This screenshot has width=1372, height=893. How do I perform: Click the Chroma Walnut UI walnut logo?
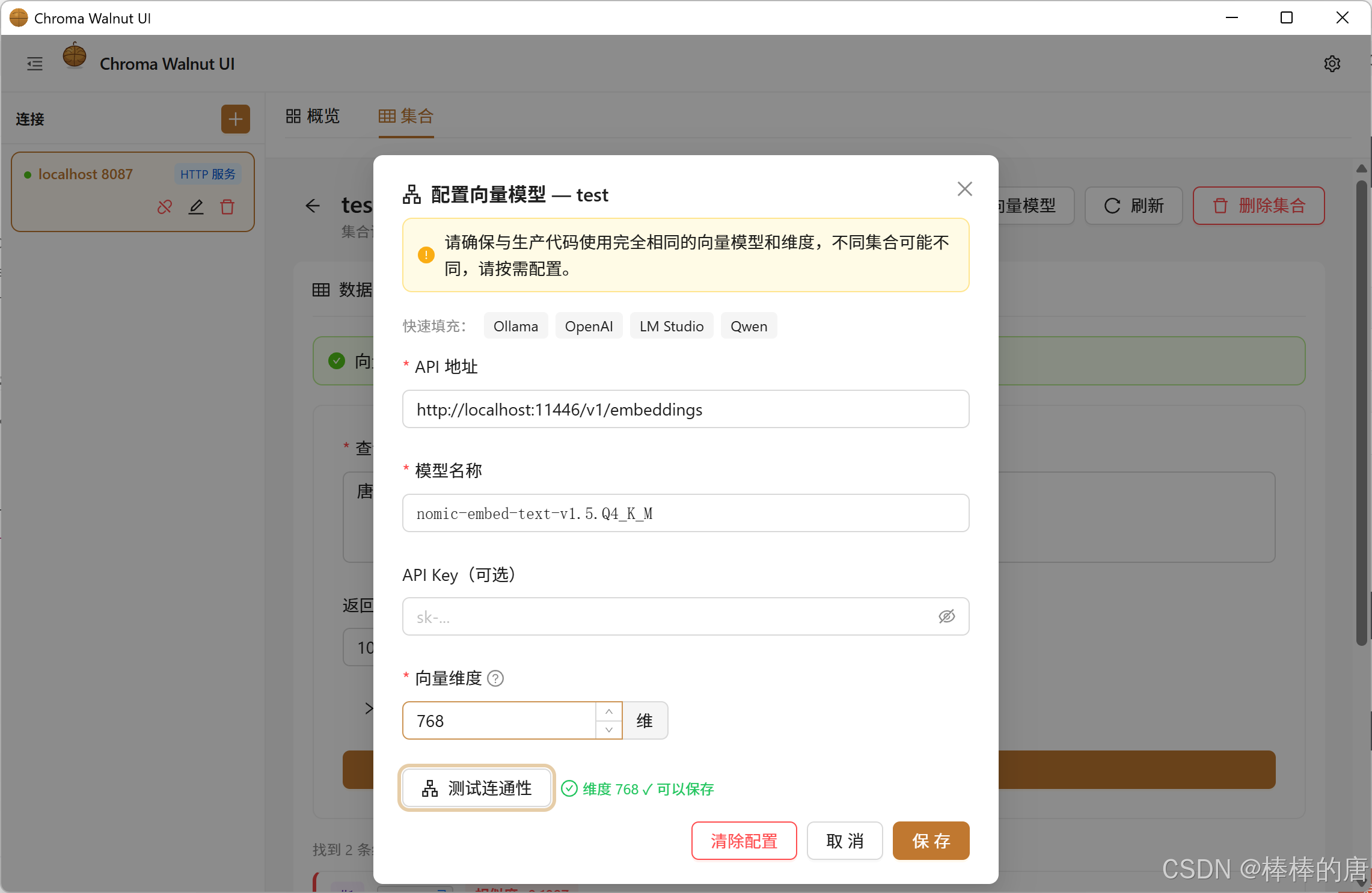click(x=75, y=56)
